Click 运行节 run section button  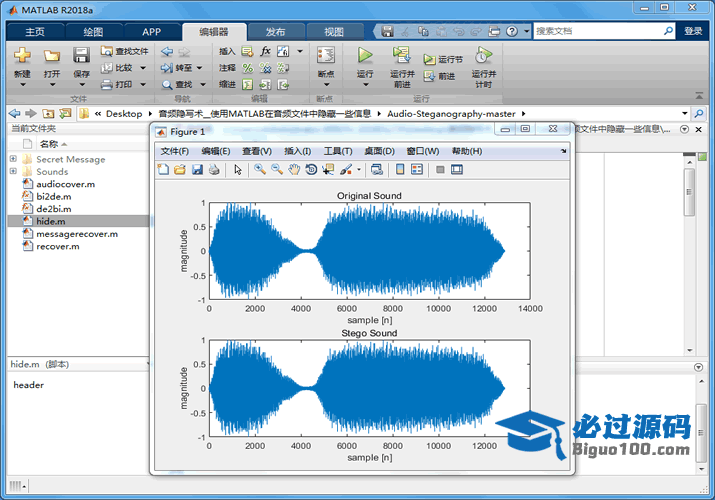click(443, 60)
